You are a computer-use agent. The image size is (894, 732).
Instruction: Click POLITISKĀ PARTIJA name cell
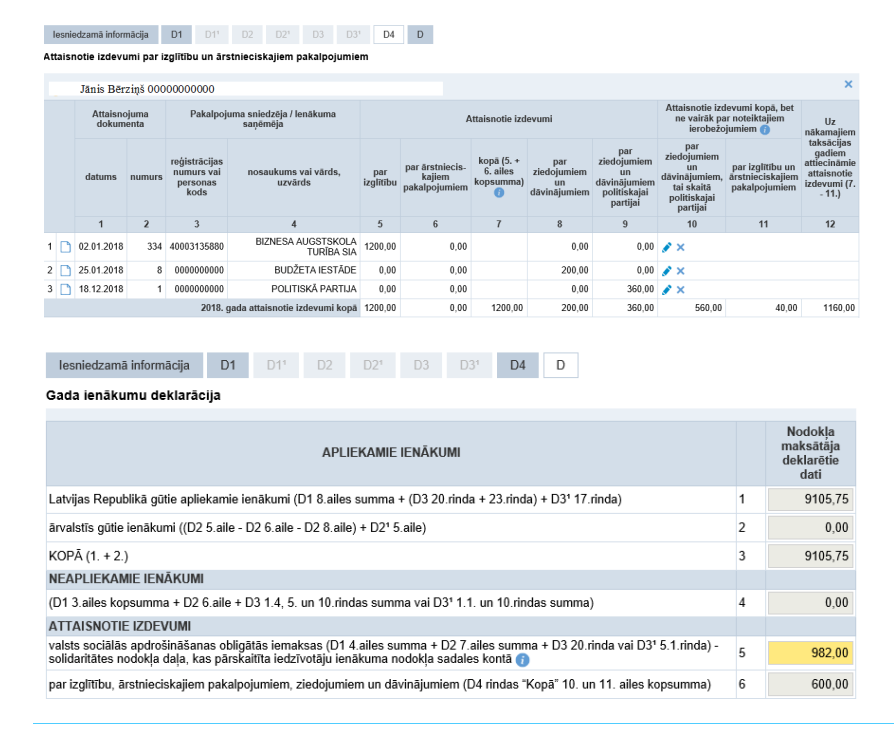(294, 289)
